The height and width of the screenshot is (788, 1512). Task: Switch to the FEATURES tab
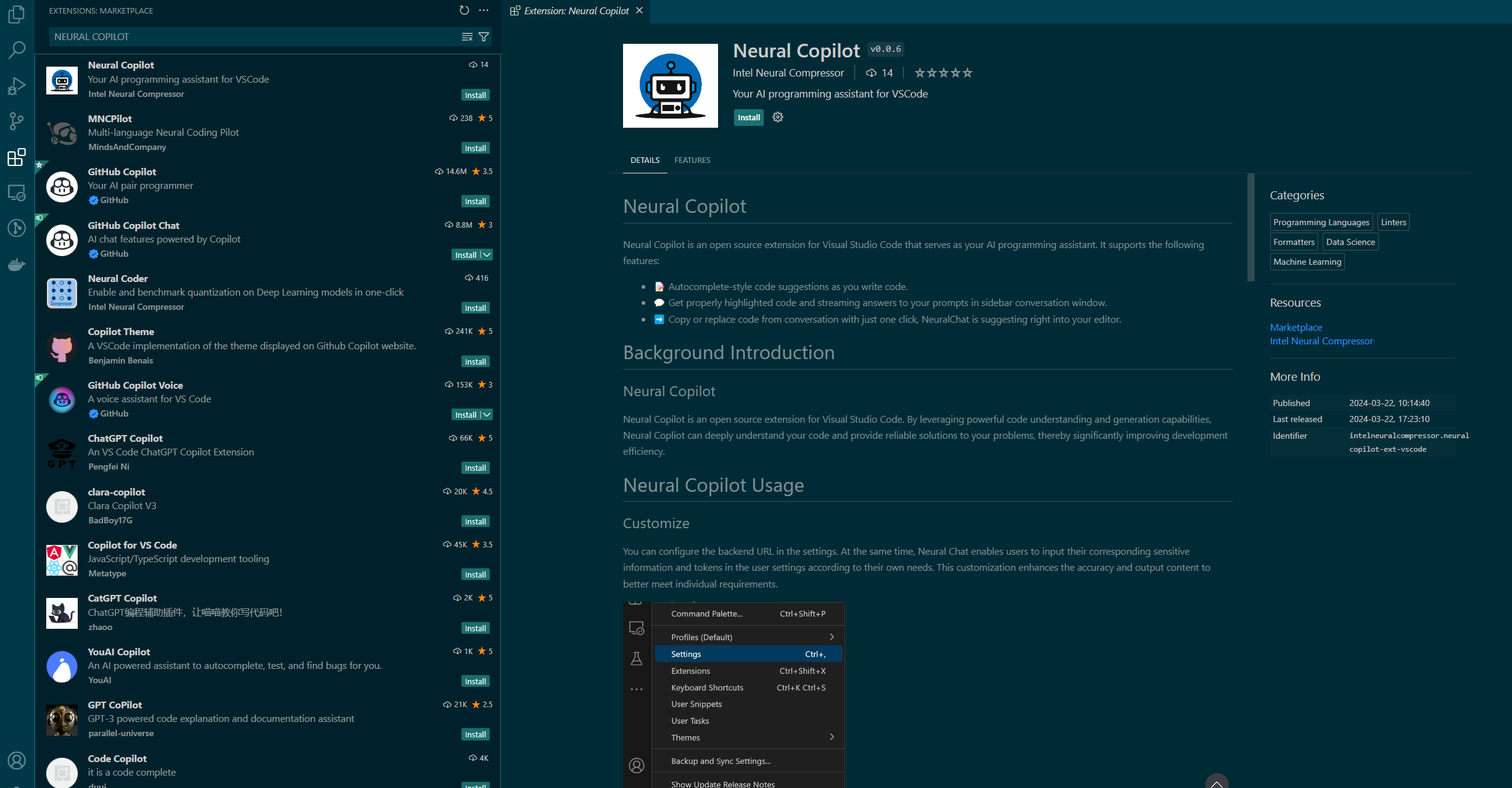[x=692, y=160]
